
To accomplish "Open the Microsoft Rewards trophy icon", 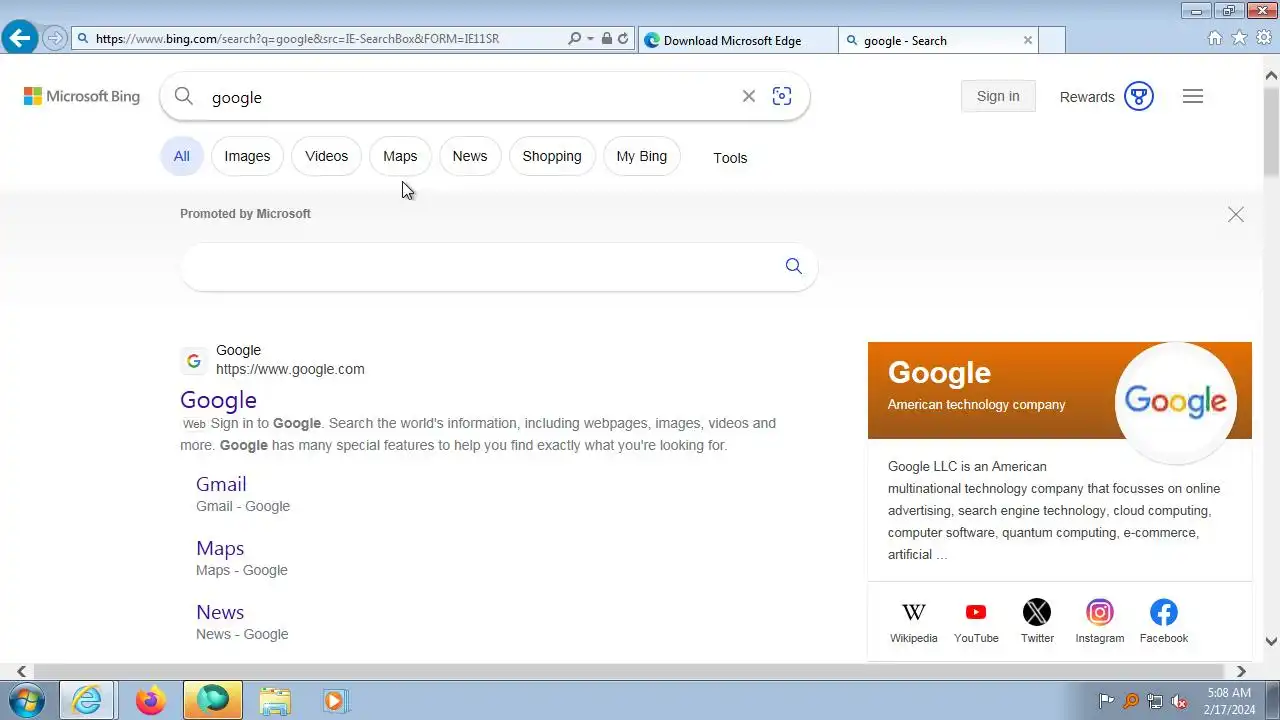I will click(1139, 96).
